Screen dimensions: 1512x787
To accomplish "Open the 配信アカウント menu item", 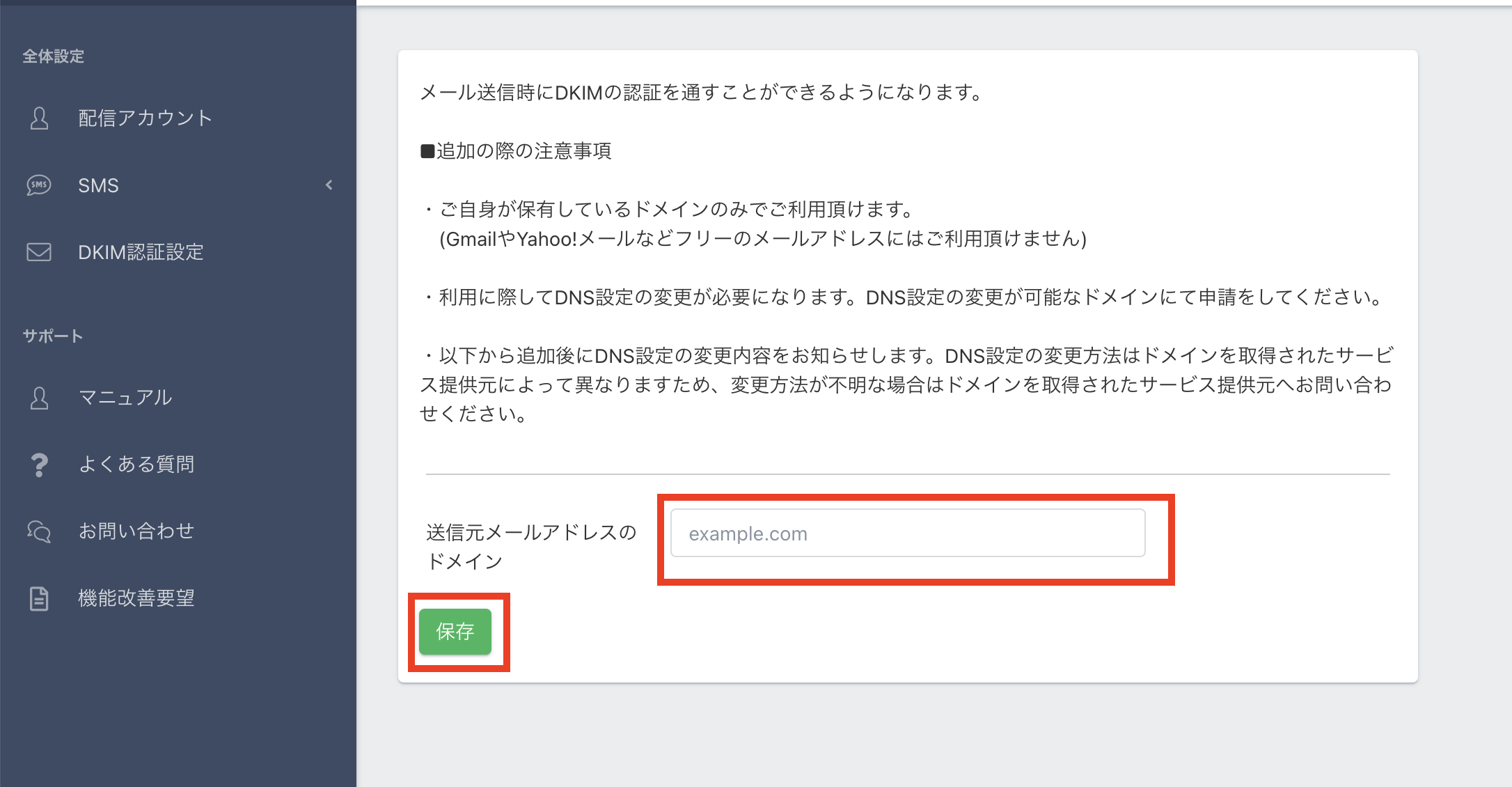I will pyautogui.click(x=145, y=118).
